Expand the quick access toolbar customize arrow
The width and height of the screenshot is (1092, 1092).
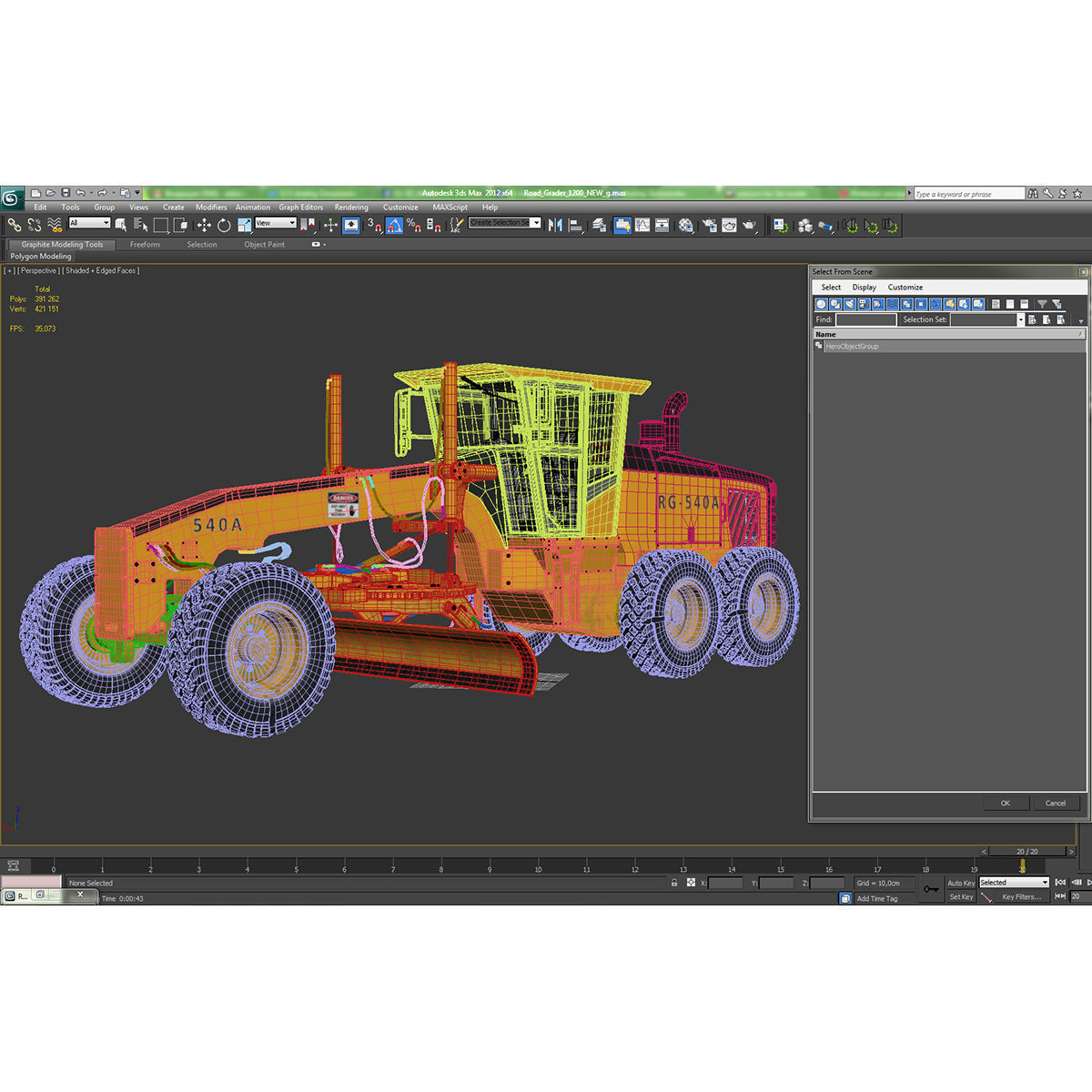pyautogui.click(x=137, y=193)
